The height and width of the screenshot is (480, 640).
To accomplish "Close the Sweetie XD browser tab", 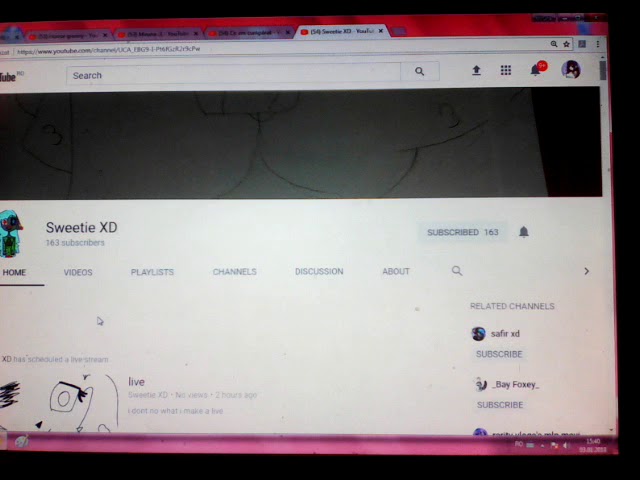I will point(381,31).
